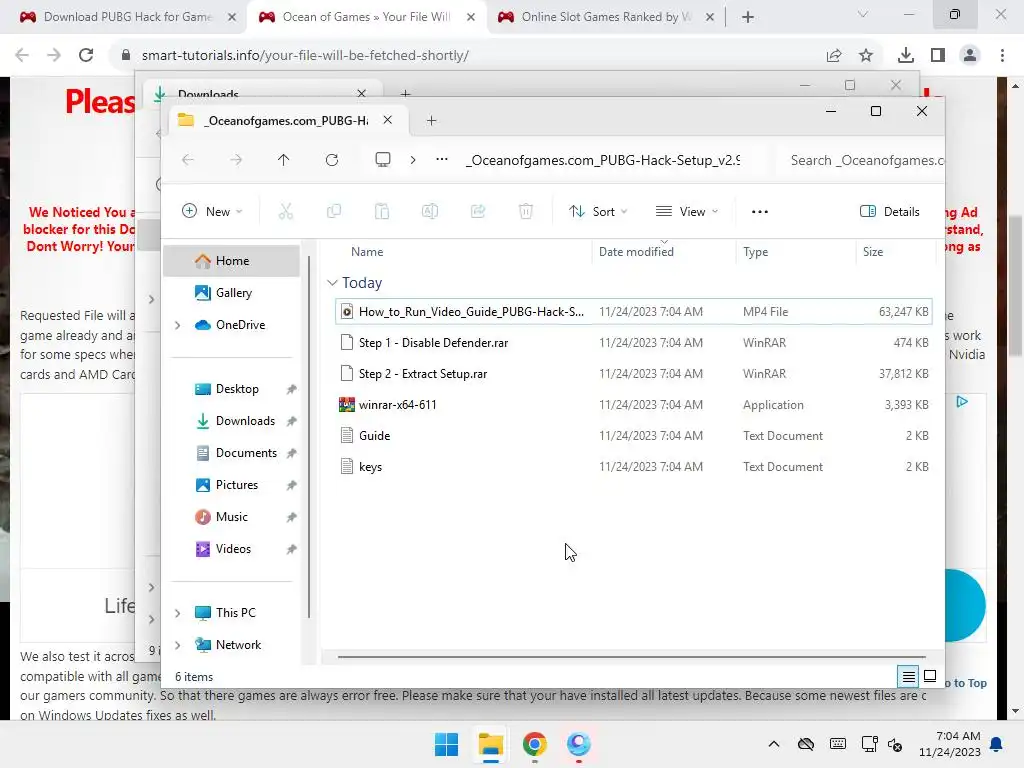Expand the Network tree node

178,645
